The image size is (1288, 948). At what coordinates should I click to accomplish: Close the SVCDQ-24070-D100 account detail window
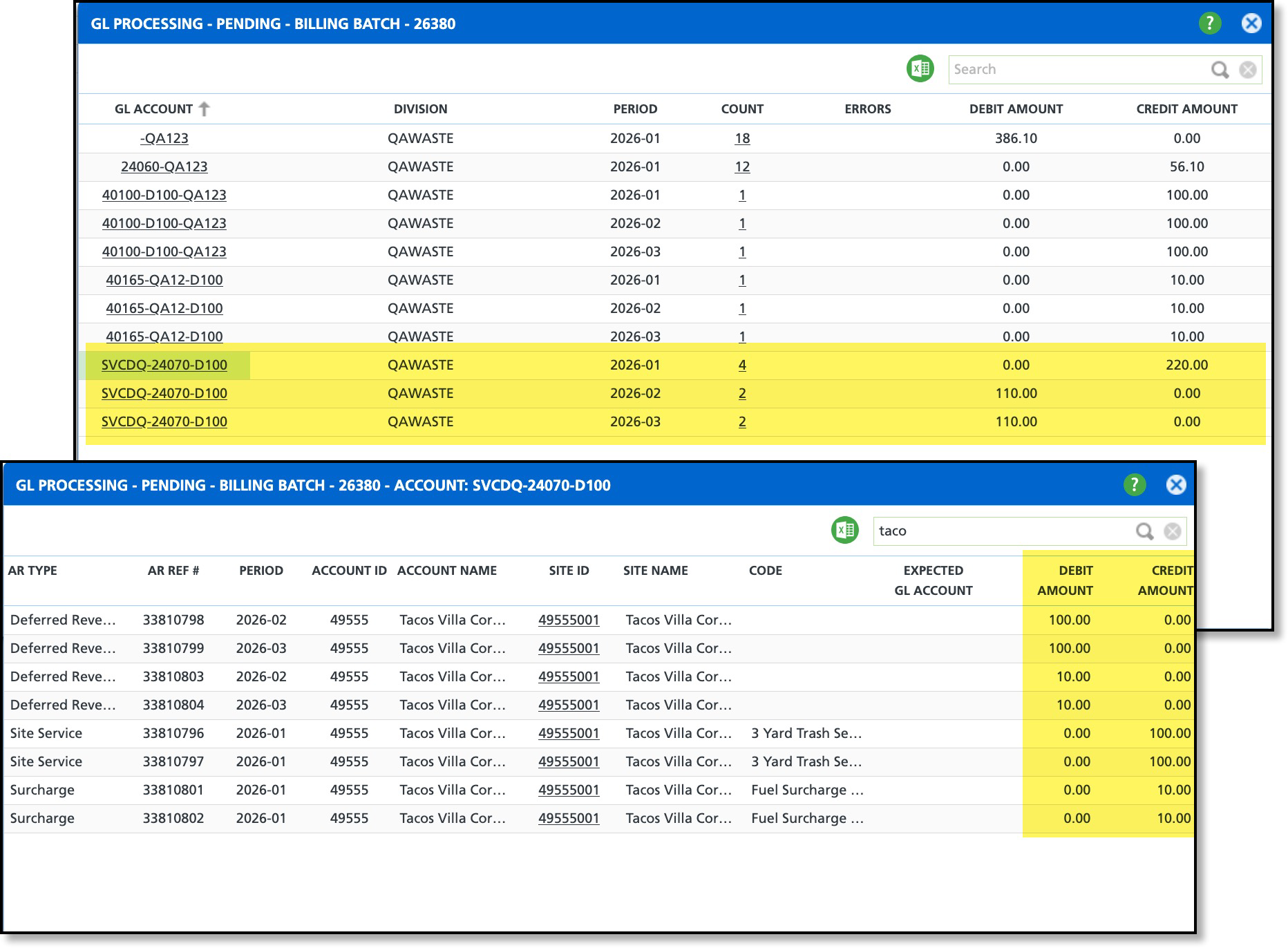click(x=1175, y=485)
